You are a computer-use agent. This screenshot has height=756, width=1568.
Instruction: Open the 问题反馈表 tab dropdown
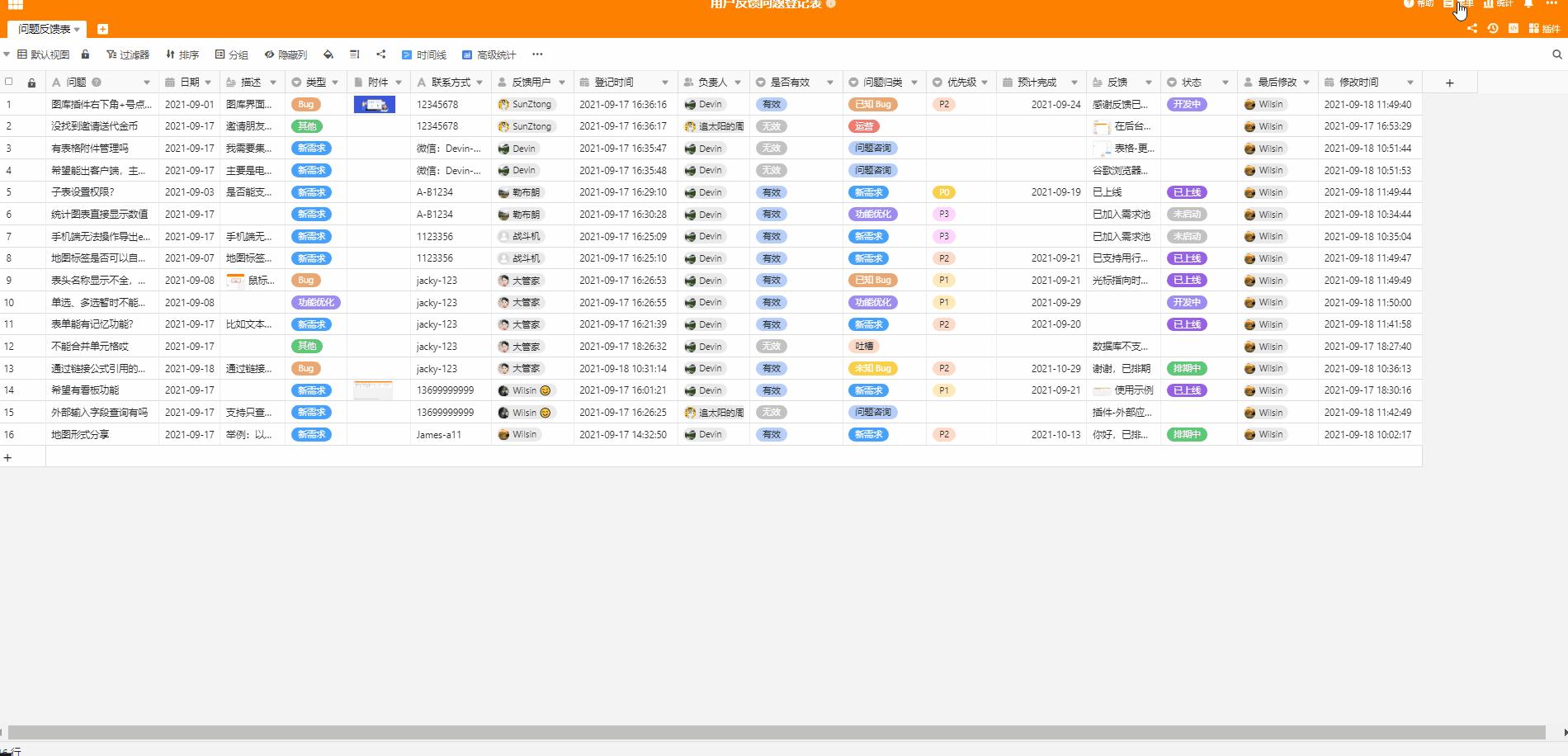(78, 28)
